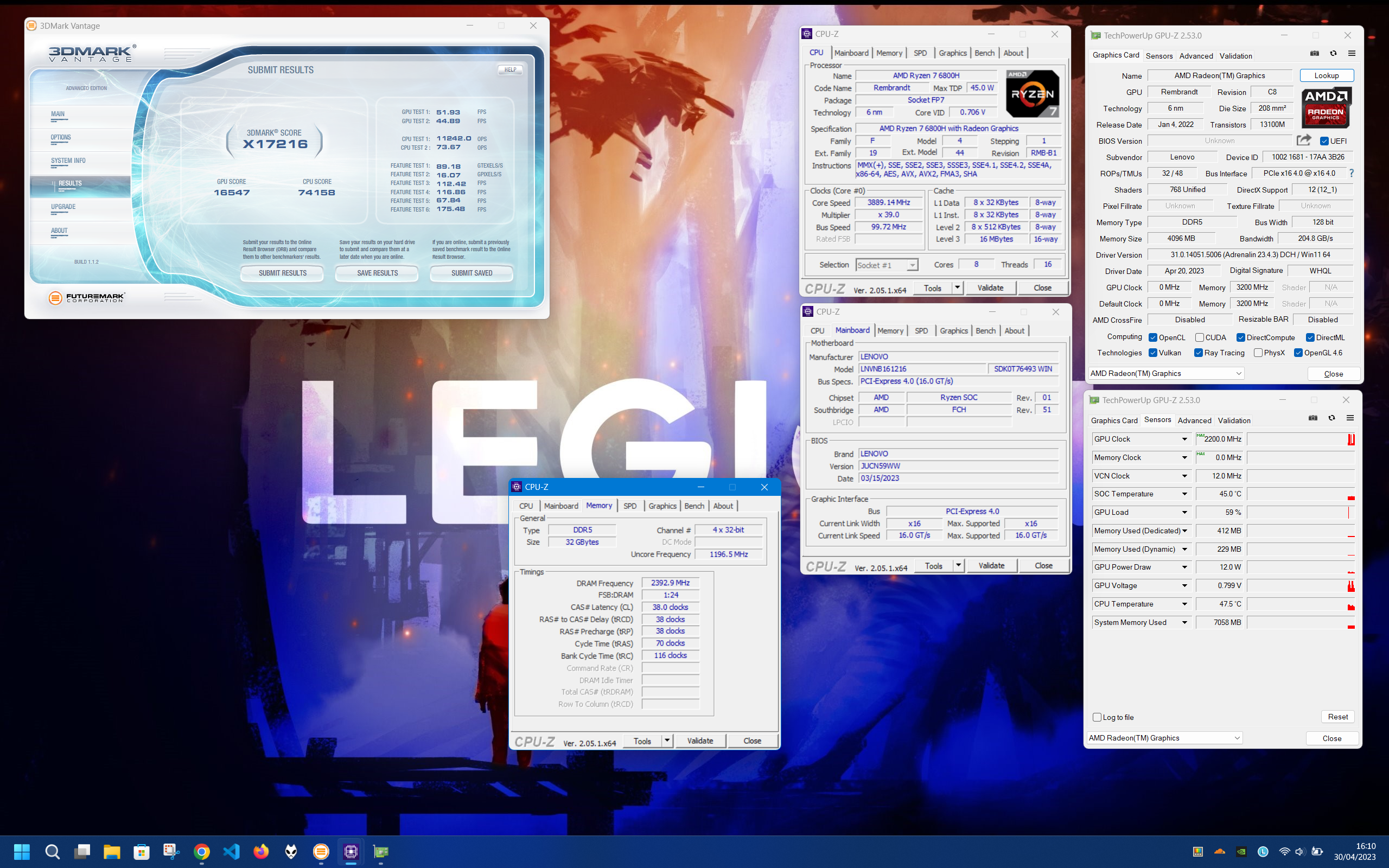This screenshot has width=1389, height=868.
Task: Click the taskbar clock showing 16:10
Action: pos(1366,846)
